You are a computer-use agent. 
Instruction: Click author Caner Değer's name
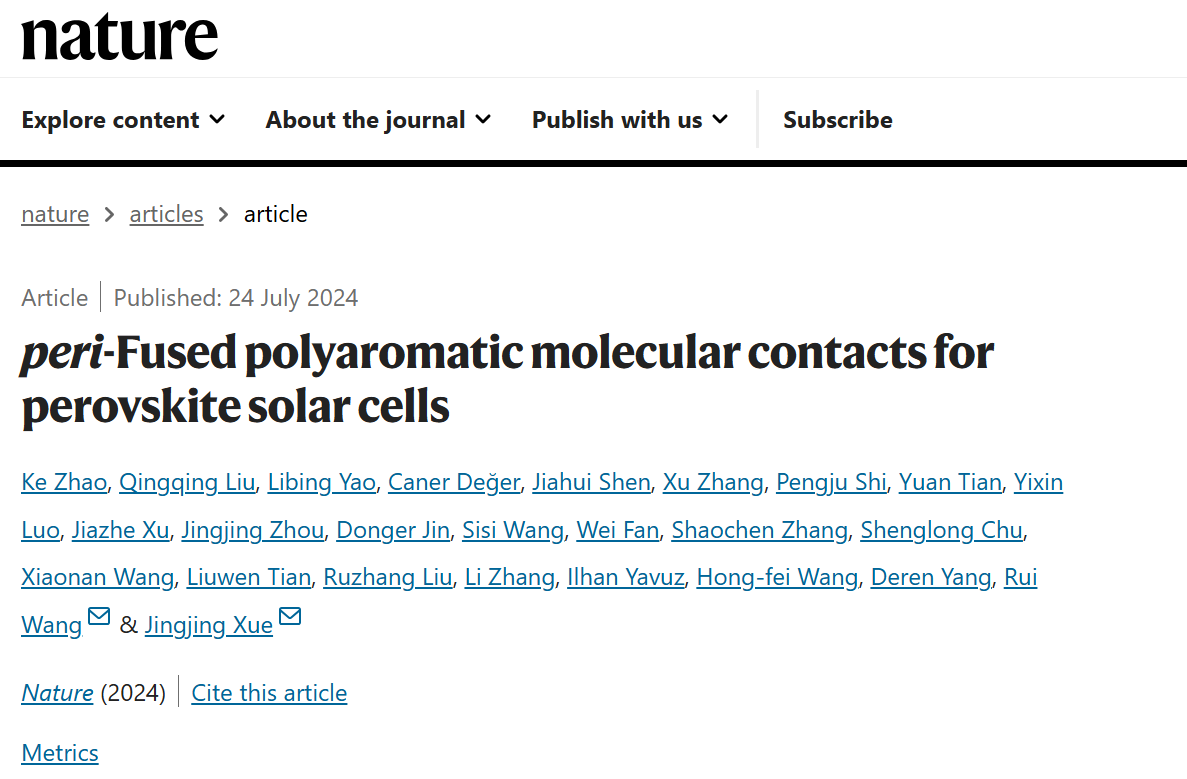(454, 482)
